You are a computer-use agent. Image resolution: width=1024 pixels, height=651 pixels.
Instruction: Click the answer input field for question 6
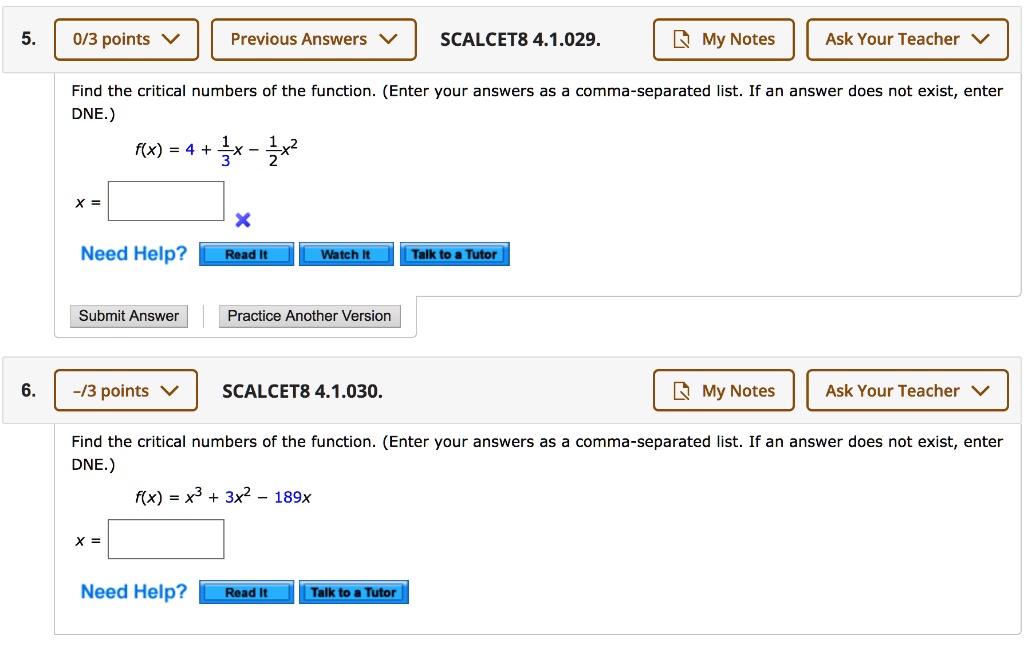(165, 538)
